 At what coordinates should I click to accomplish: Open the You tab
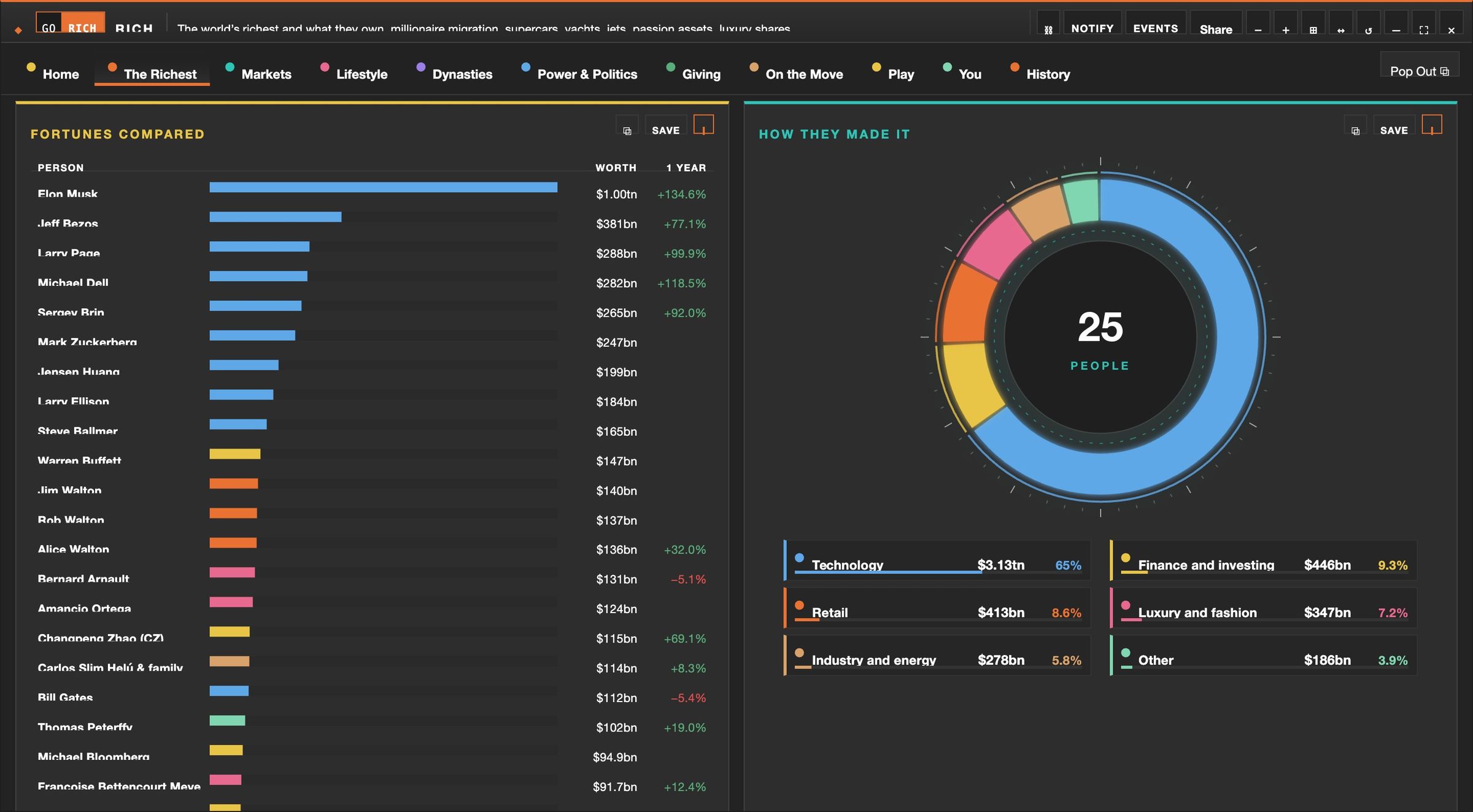point(962,73)
